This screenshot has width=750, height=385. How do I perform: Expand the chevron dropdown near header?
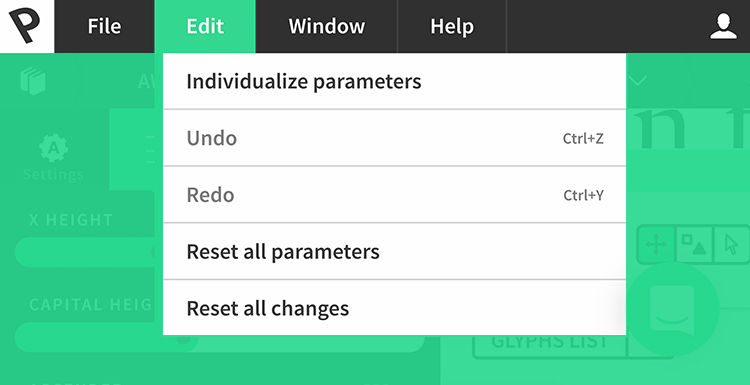638,81
